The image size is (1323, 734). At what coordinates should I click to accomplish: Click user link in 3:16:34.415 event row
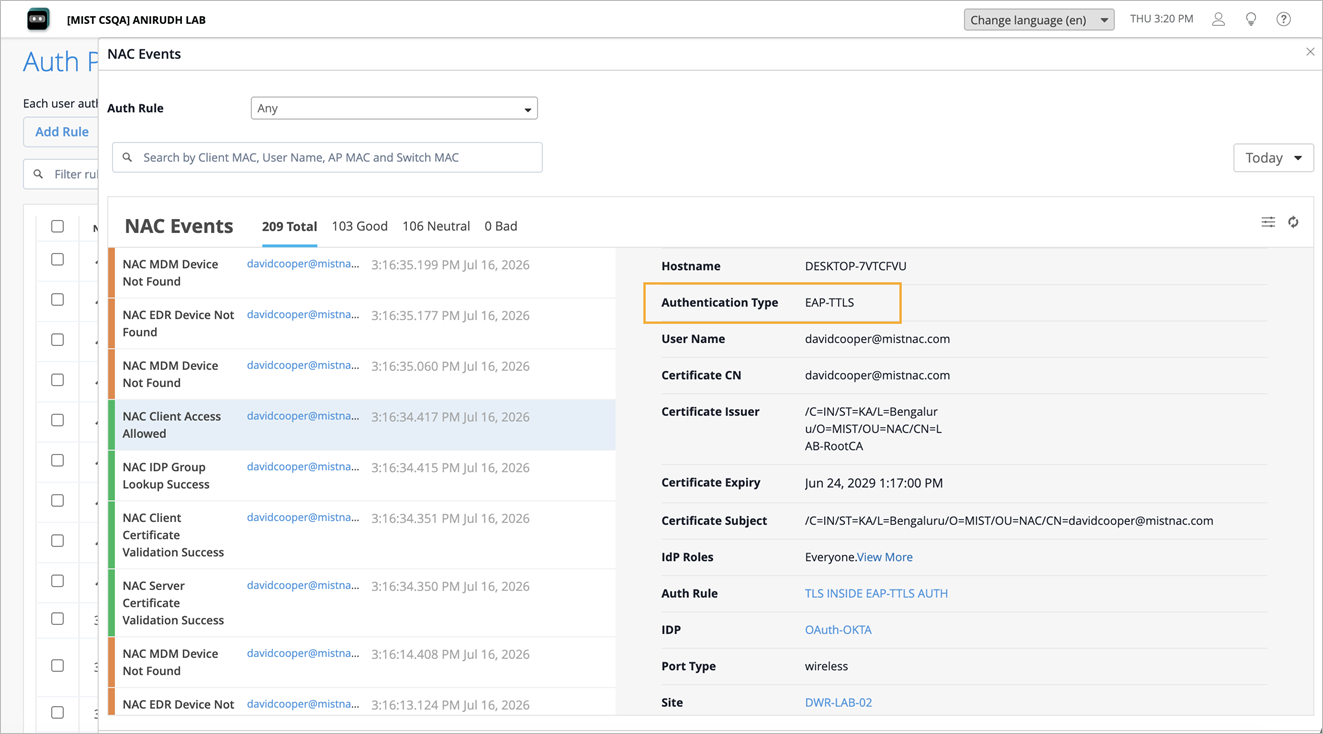[x=303, y=467]
